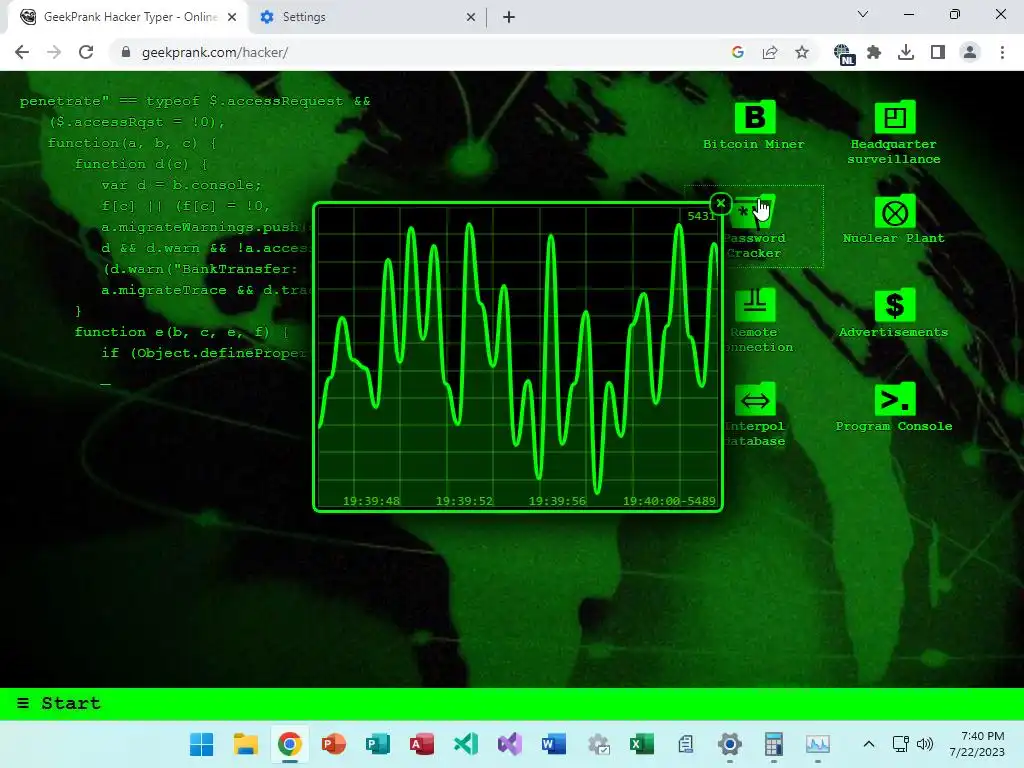Screen dimensions: 1024x768
Task: Click the timestamp 19:39:52 on graph
Action: pos(464,501)
